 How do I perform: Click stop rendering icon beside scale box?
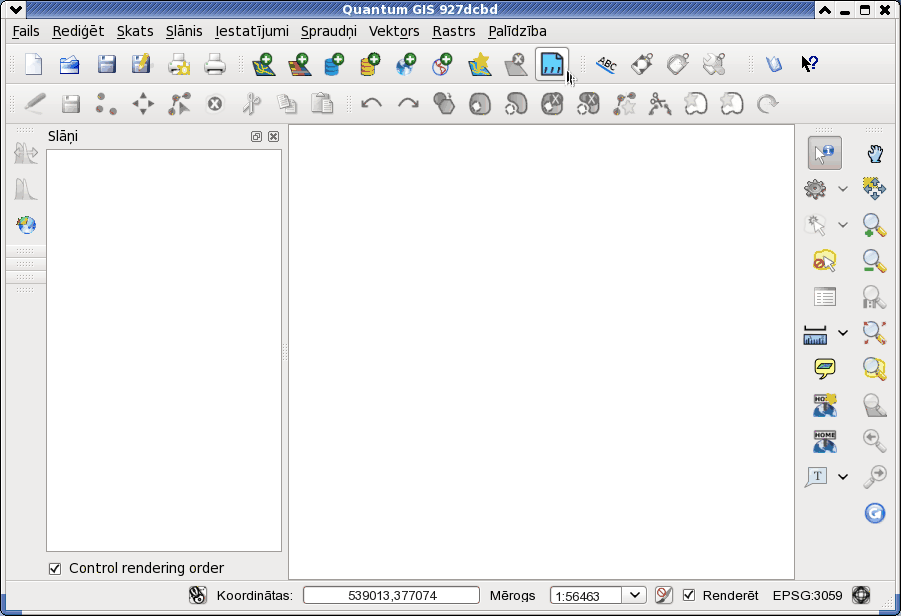click(664, 595)
